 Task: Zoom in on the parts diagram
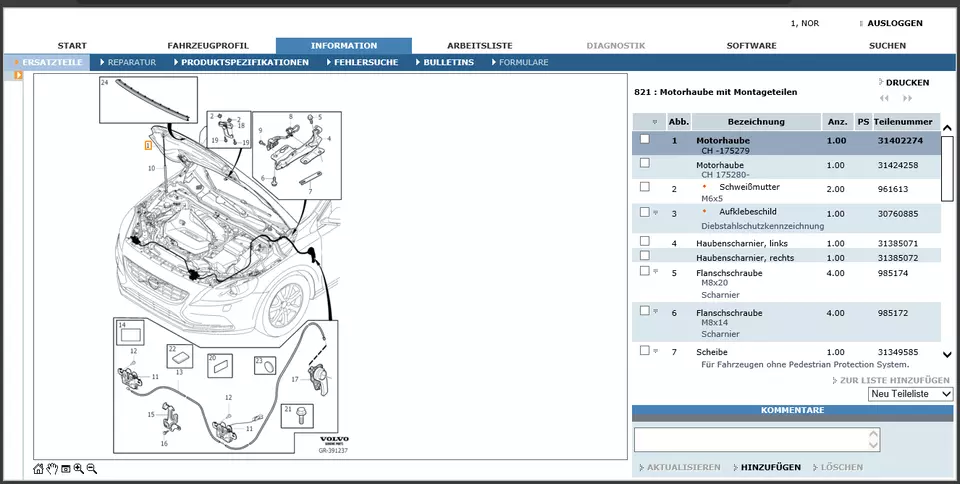click(78, 468)
